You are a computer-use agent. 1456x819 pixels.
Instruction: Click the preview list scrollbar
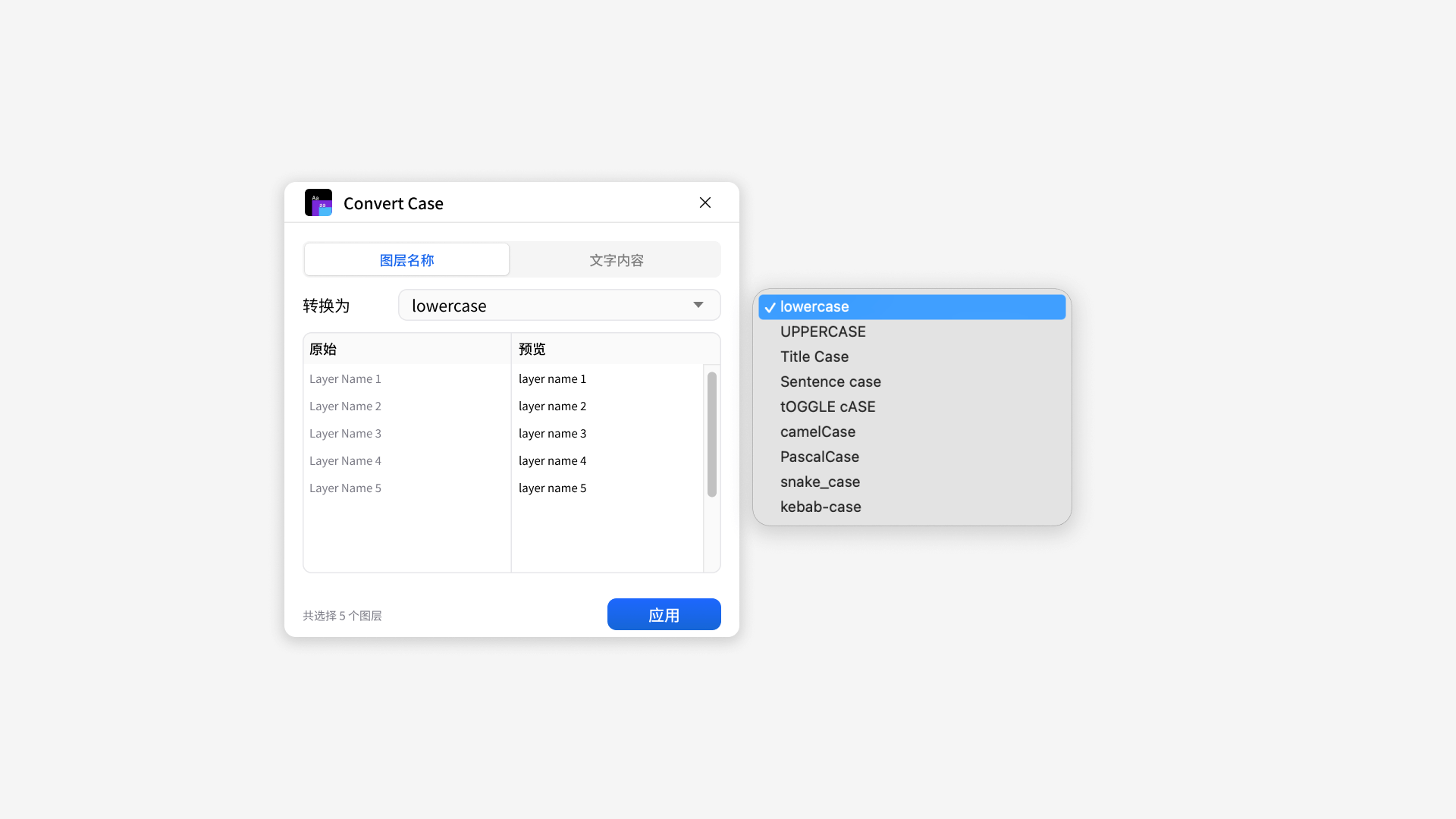coord(711,434)
